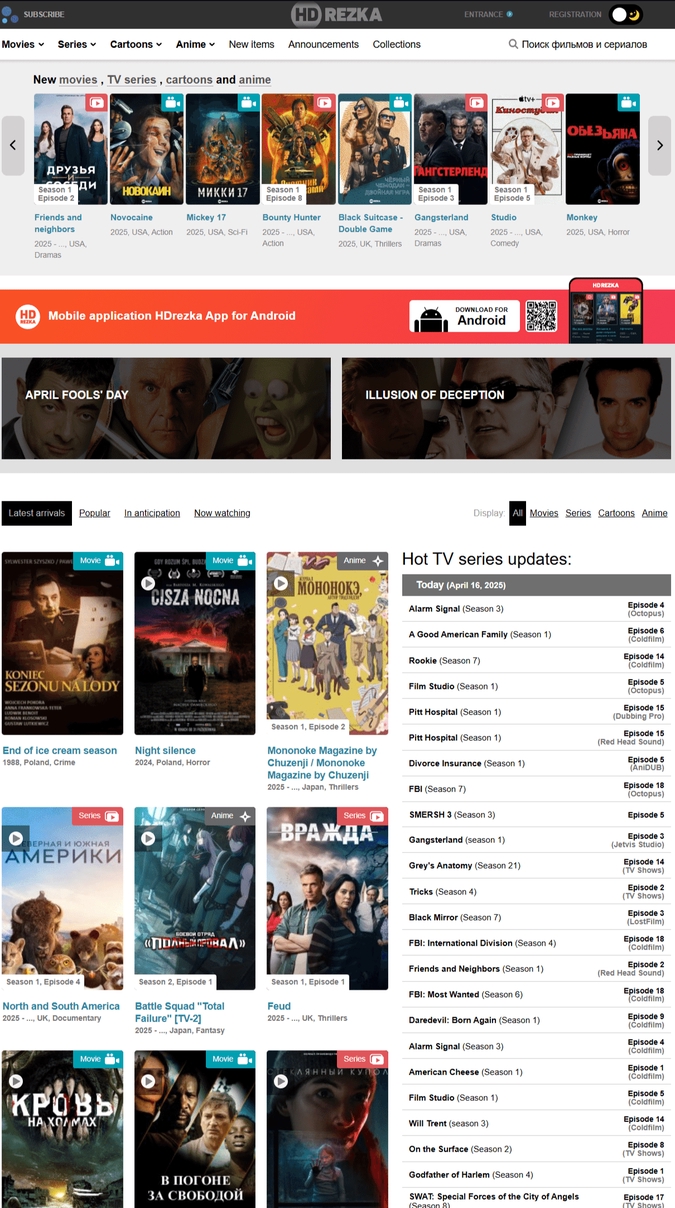The height and width of the screenshot is (1208, 675).
Task: Open the Announcements menu entry
Action: point(323,44)
